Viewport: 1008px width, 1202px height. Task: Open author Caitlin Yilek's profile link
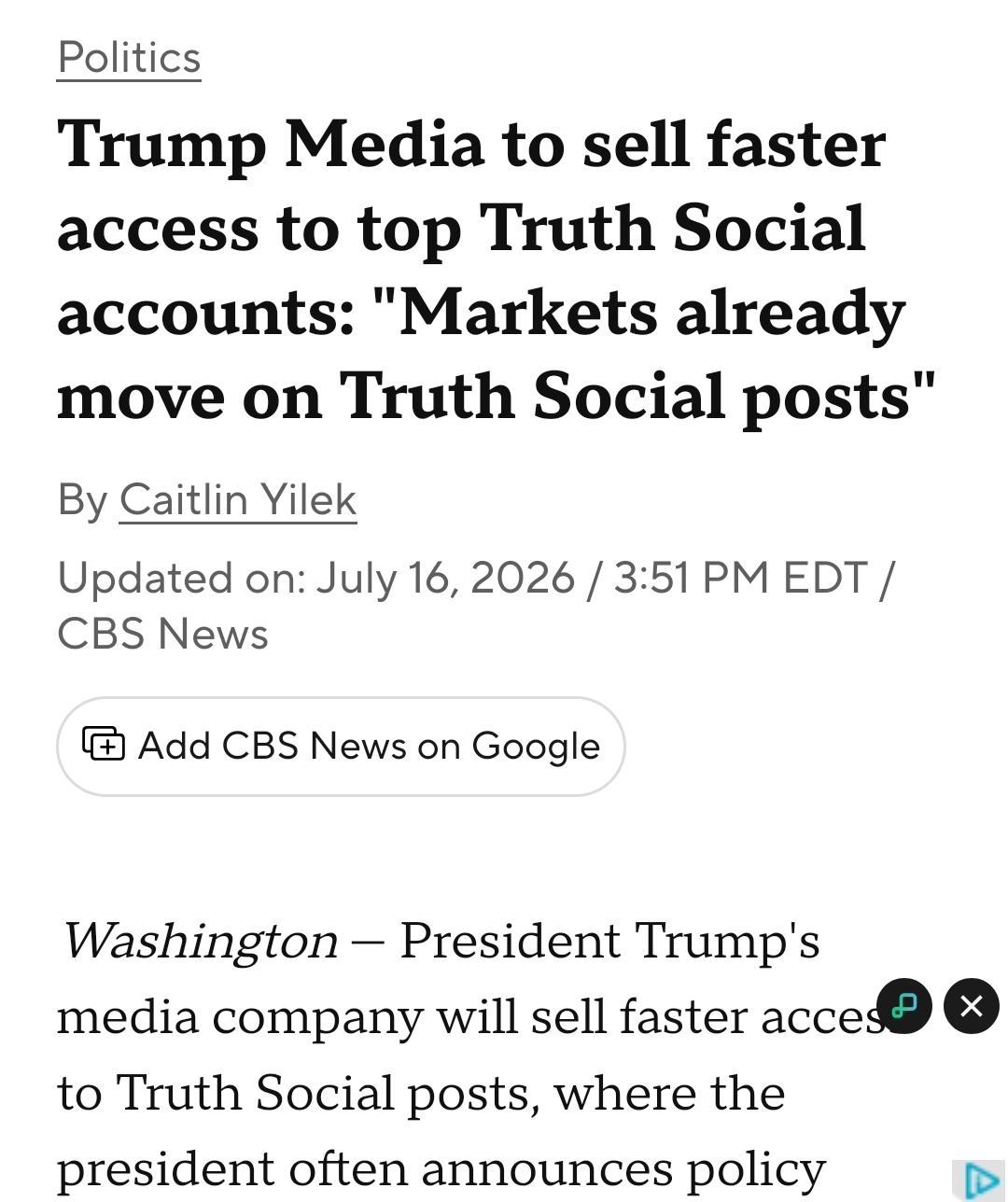[238, 500]
